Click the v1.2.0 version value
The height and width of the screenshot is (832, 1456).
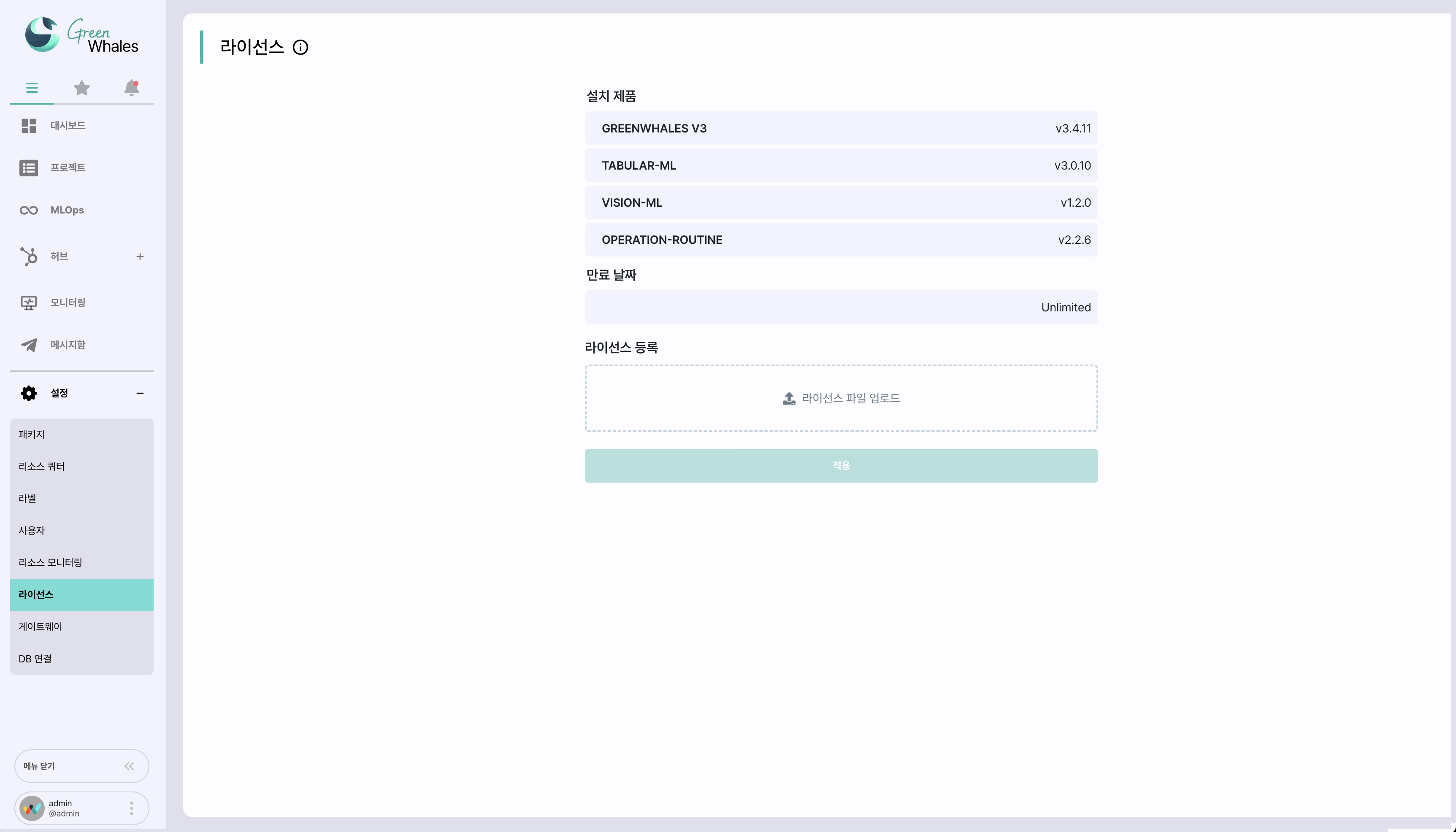[x=1075, y=203]
